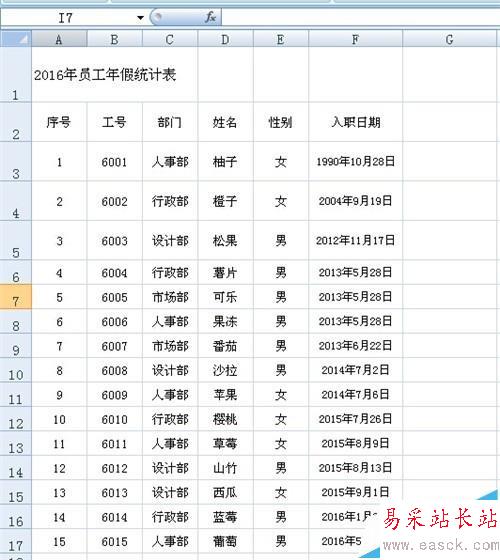Select column F header
This screenshot has height=560, width=500.
click(x=355, y=39)
